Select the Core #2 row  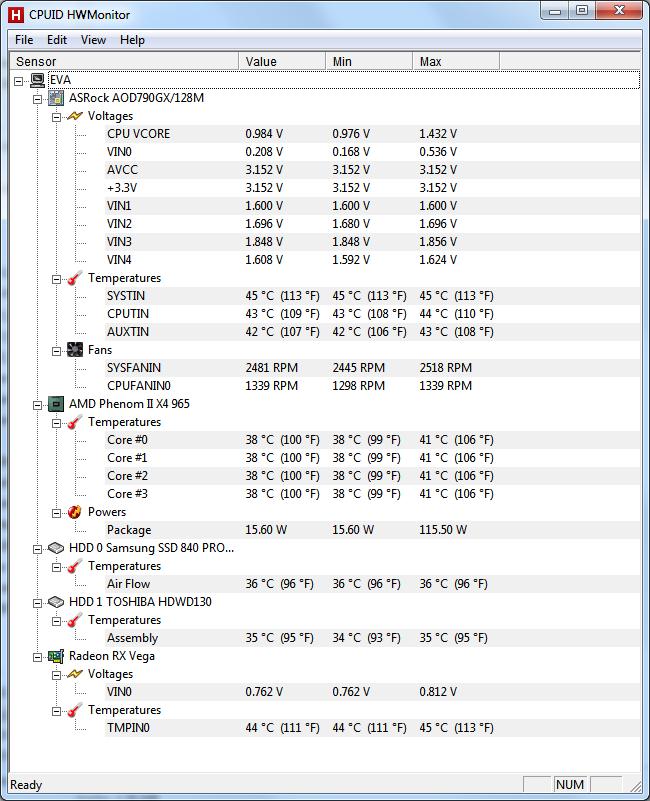(372, 476)
